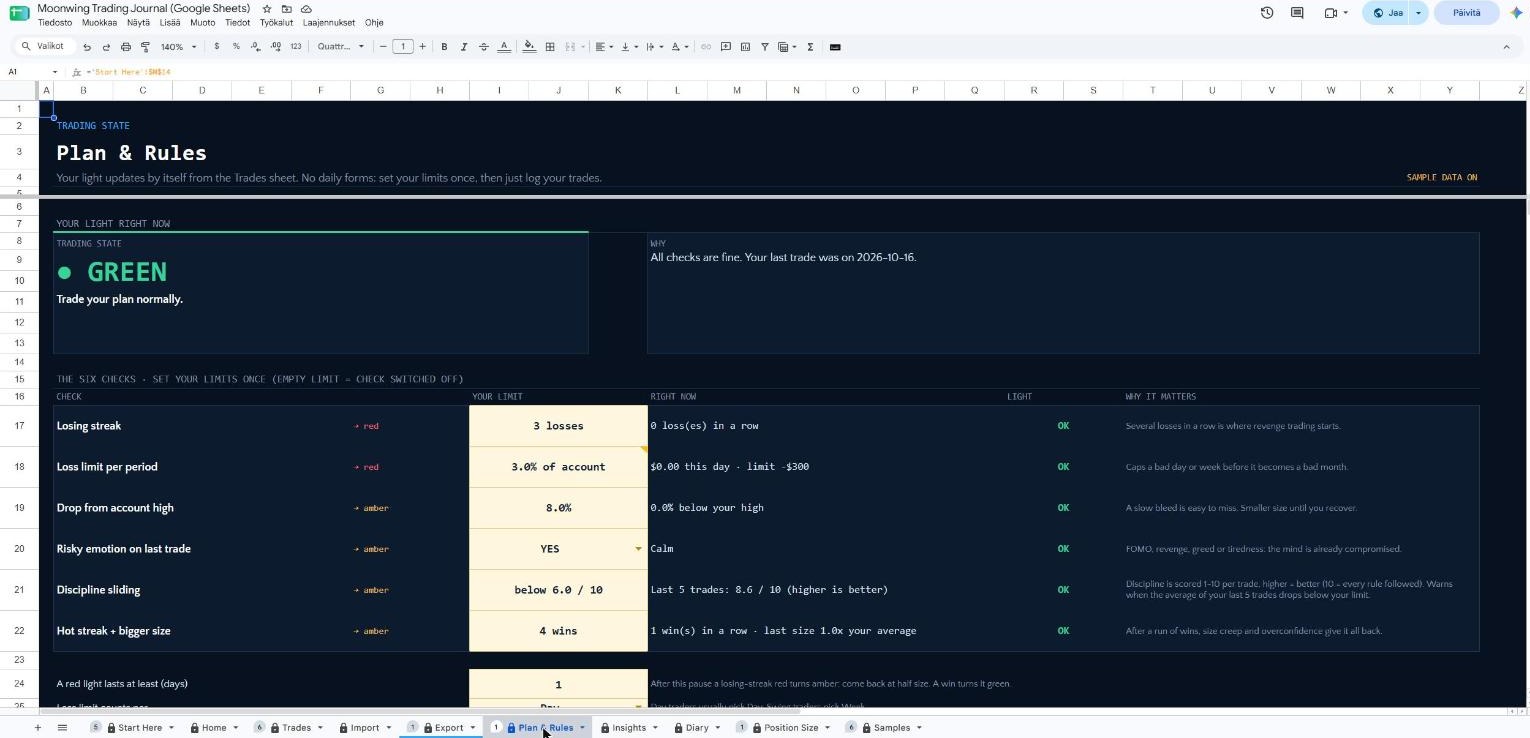The width and height of the screenshot is (1530, 738).
Task: Select the '4 wins' limit cell
Action: 558,631
